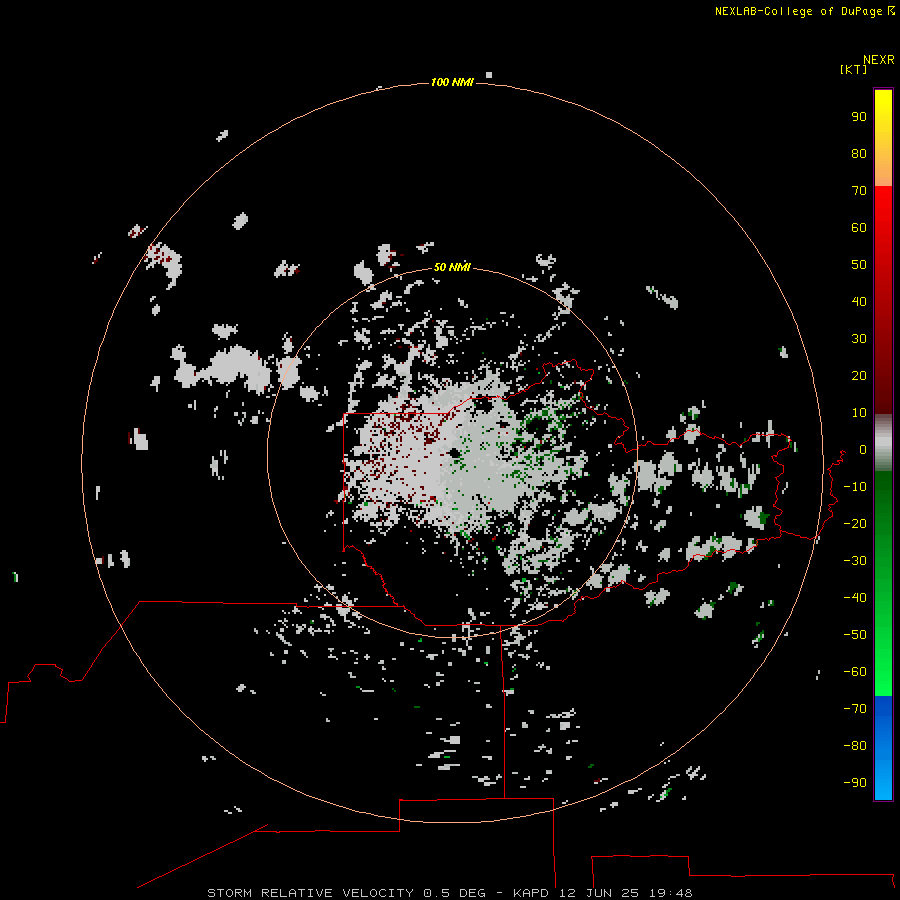Click the 0.5 DEG elevation text
The image size is (900, 900).
pos(455,893)
